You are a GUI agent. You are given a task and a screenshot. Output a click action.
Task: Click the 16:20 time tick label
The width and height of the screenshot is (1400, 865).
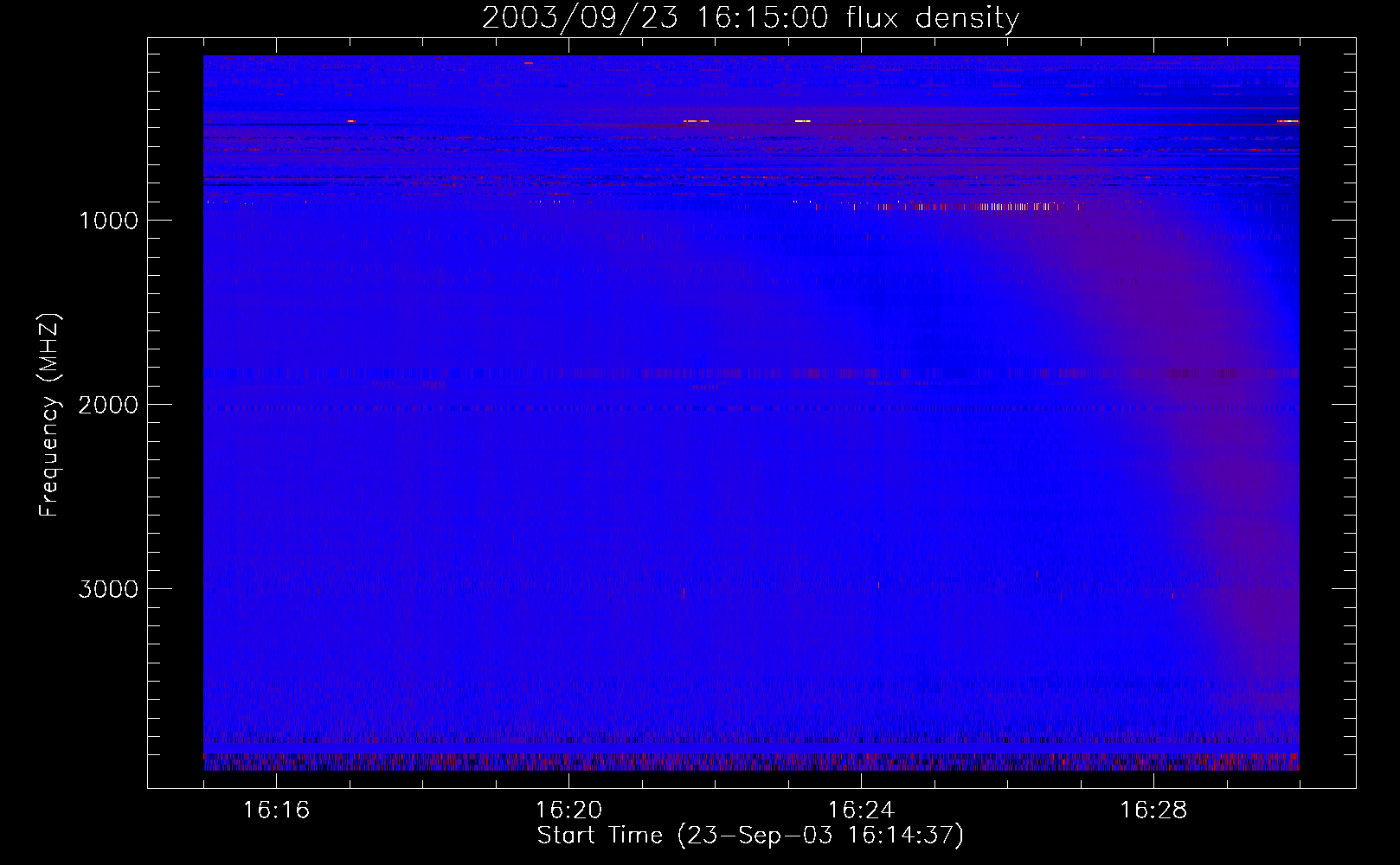click(x=568, y=811)
